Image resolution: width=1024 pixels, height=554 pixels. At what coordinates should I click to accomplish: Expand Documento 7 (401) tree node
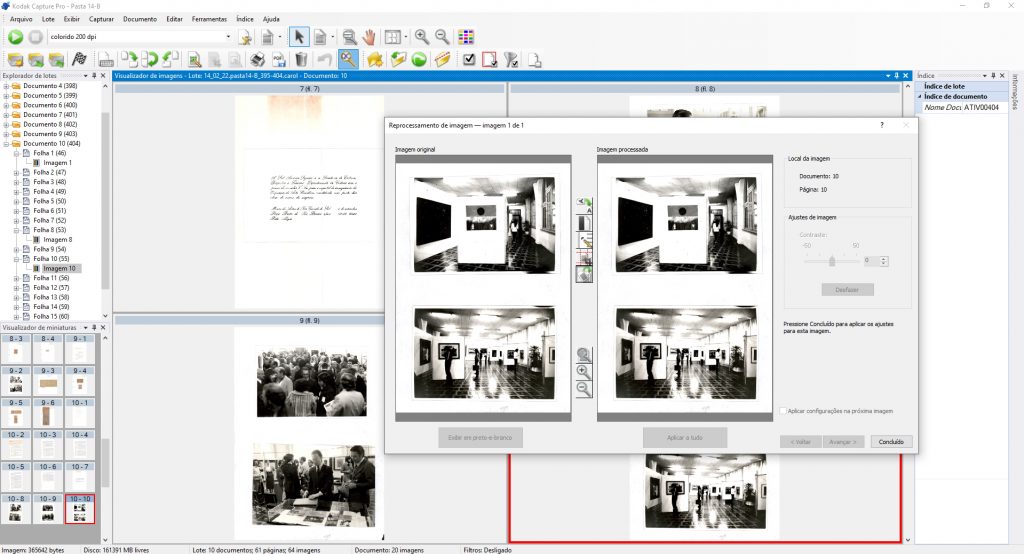pyautogui.click(x=7, y=114)
